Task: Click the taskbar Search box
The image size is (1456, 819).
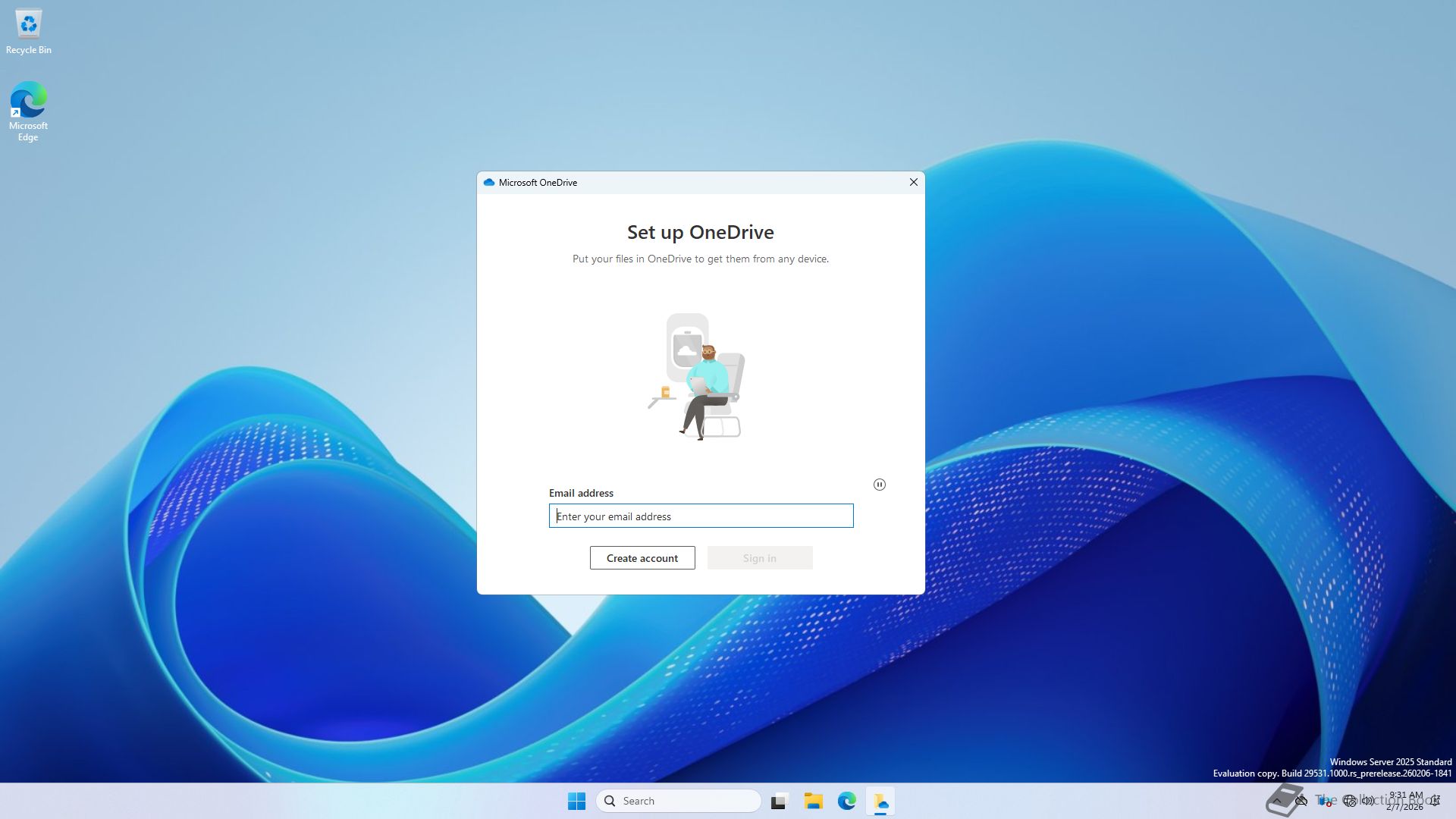Action: 679,801
